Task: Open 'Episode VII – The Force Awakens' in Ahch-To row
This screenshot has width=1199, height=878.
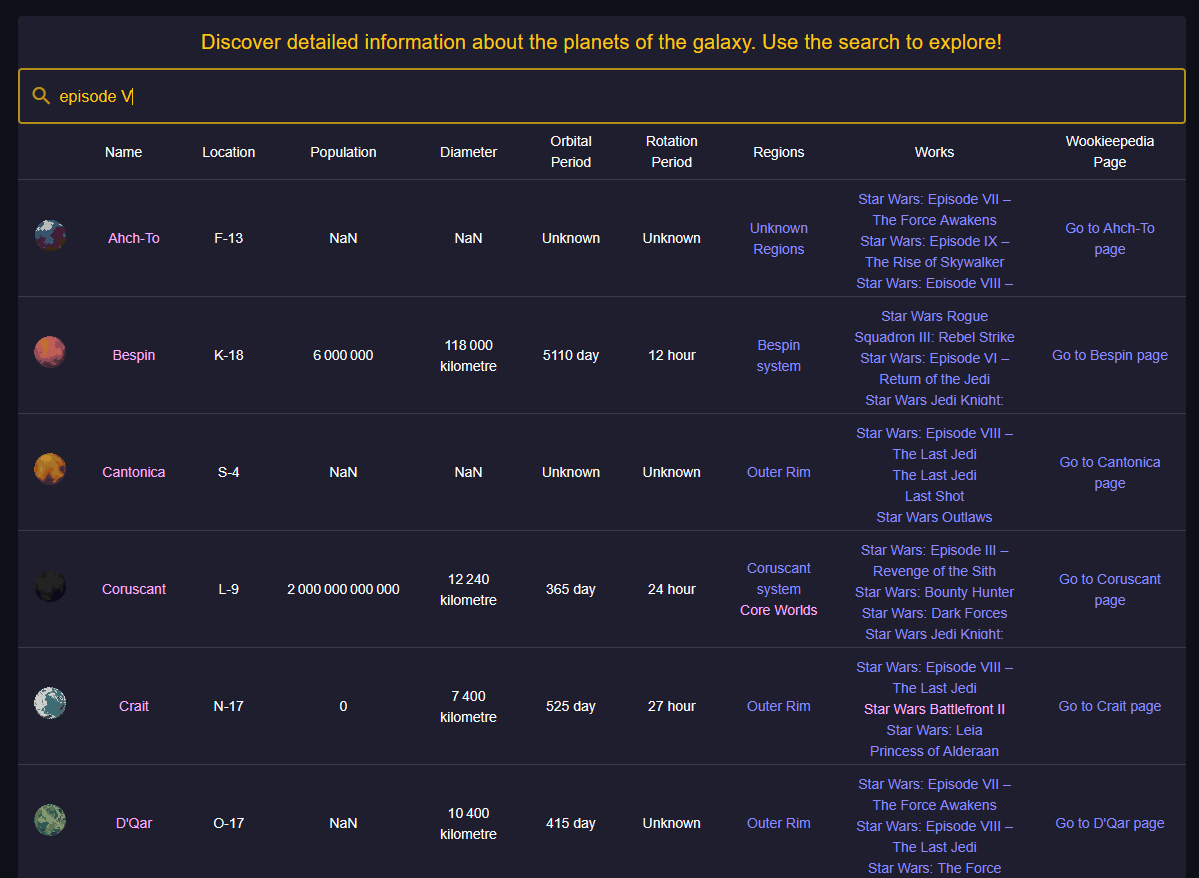Action: (934, 210)
